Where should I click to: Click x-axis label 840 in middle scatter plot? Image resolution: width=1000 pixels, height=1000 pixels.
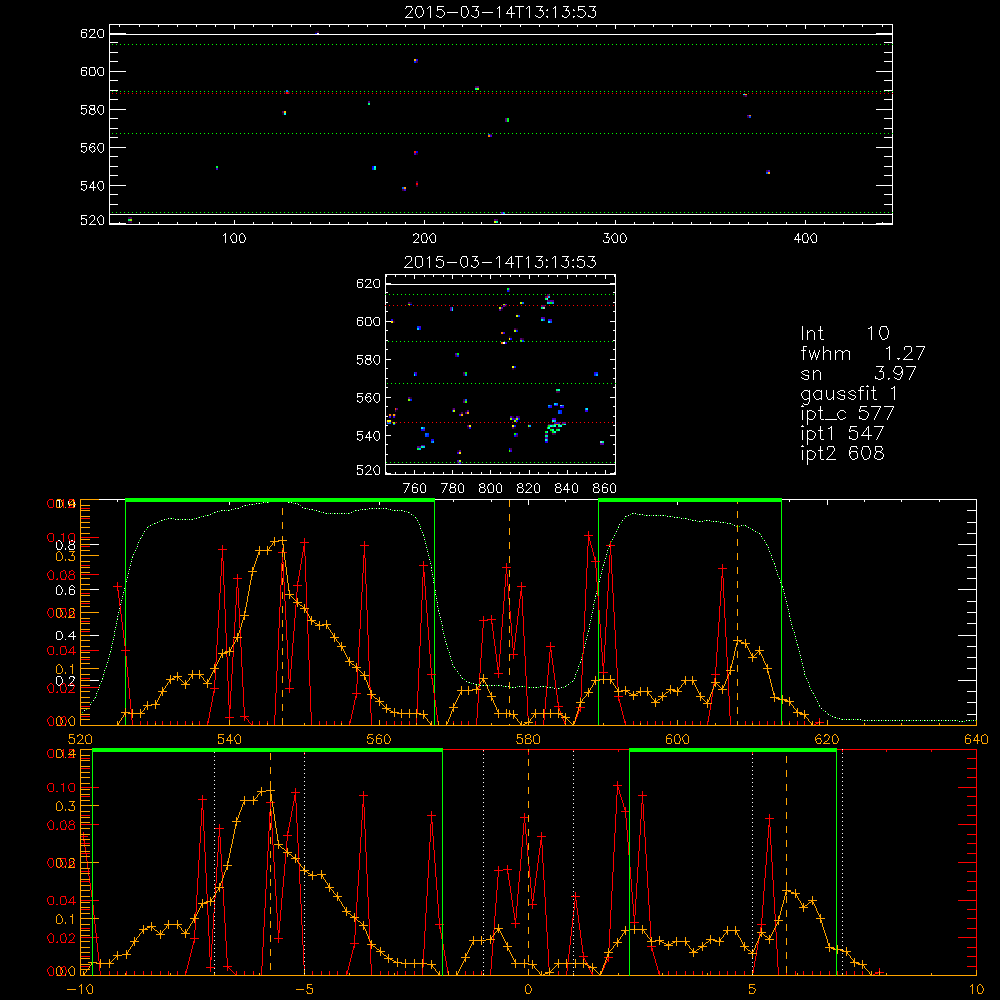tap(567, 489)
